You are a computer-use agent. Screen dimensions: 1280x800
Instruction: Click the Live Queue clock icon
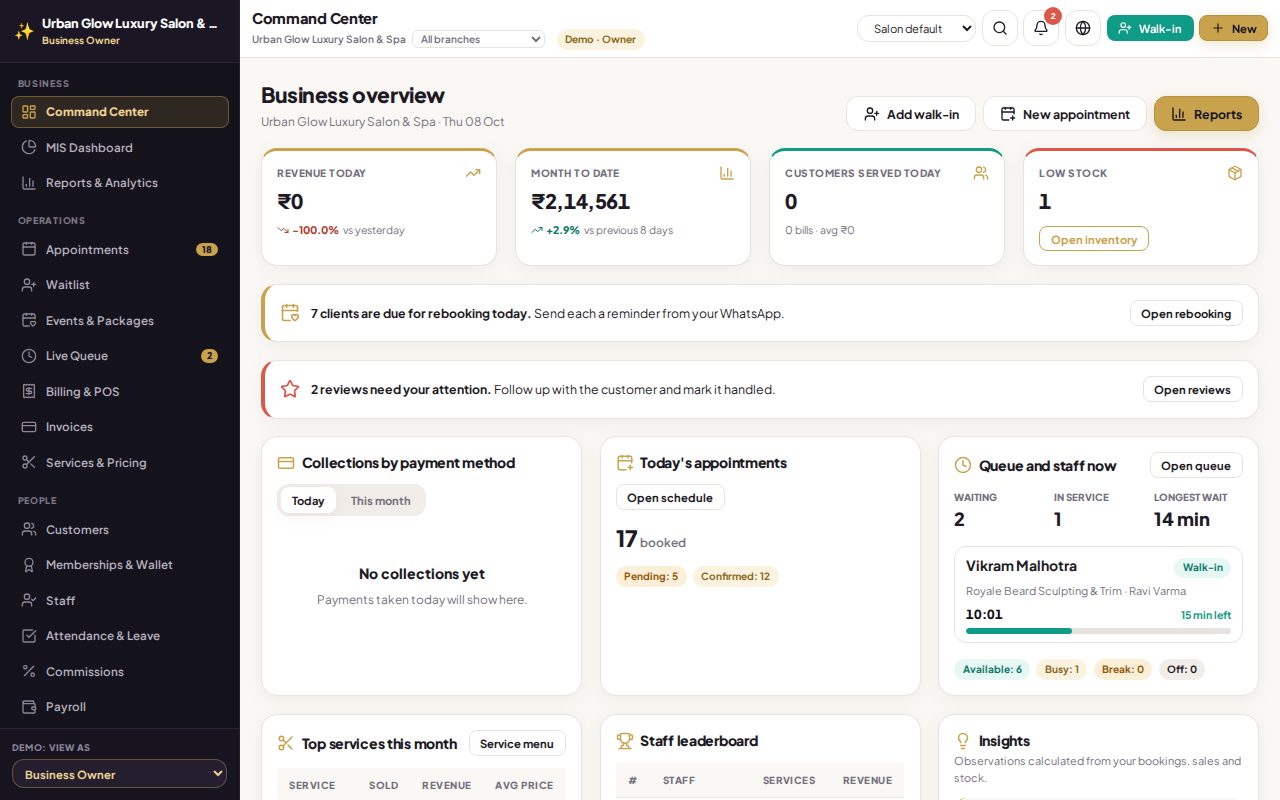(29, 356)
